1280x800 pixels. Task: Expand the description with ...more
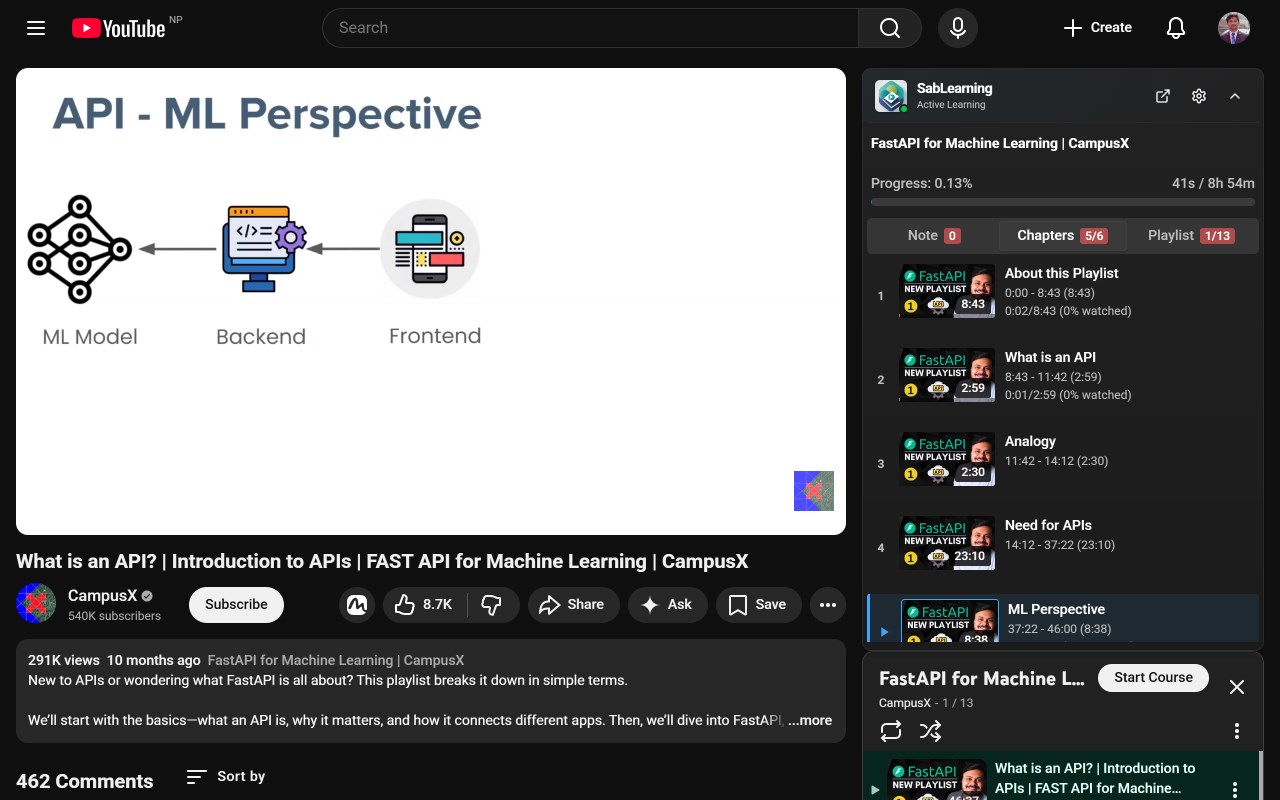(810, 720)
